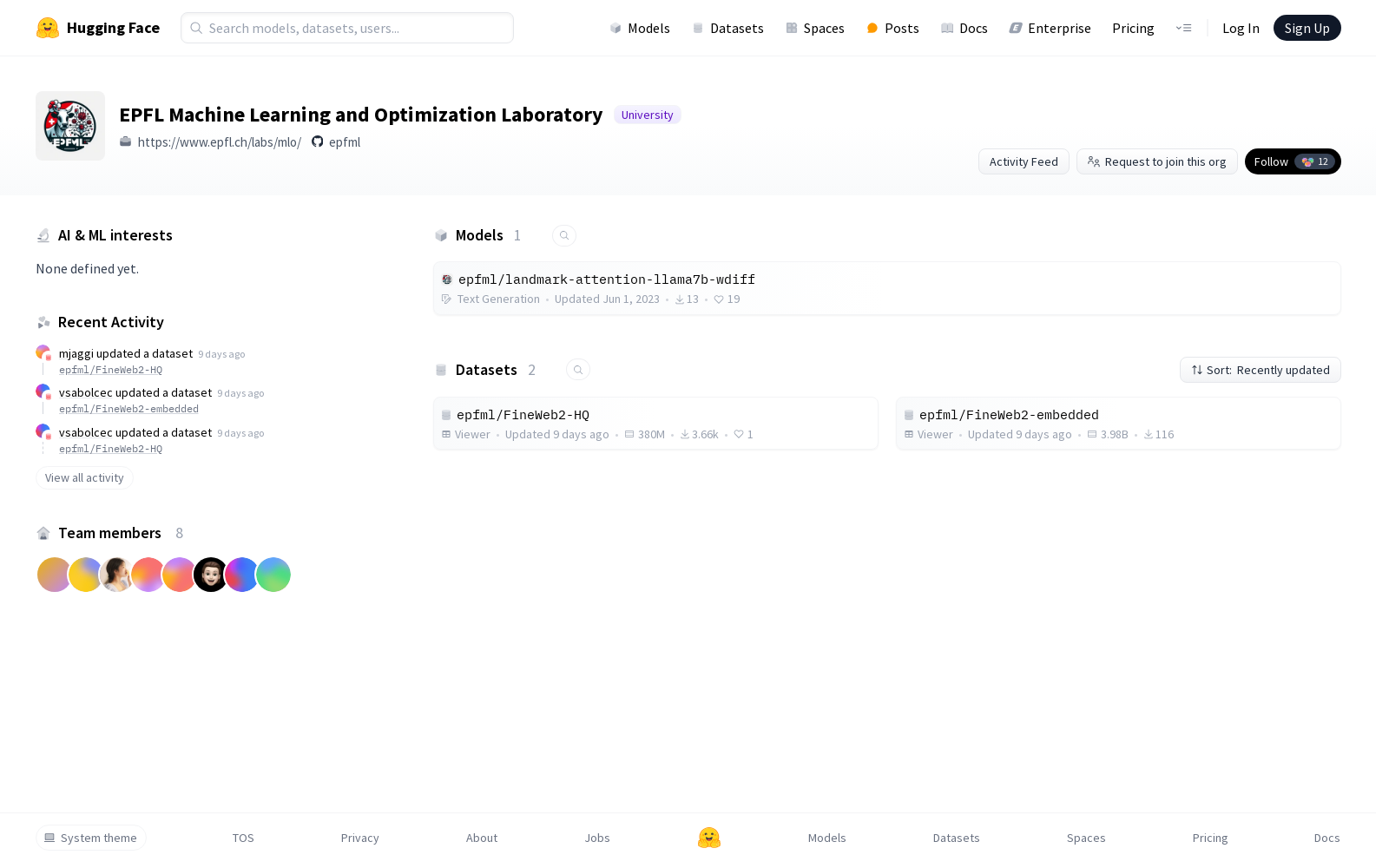
Task: Open the blue-purple gradient team member avatar
Action: pos(241,575)
